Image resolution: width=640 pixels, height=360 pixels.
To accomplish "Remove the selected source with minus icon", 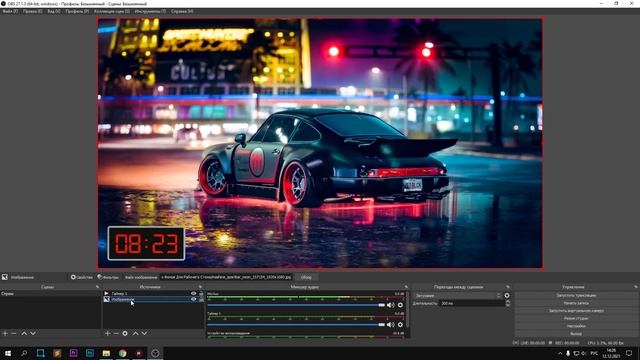I will click(x=116, y=333).
